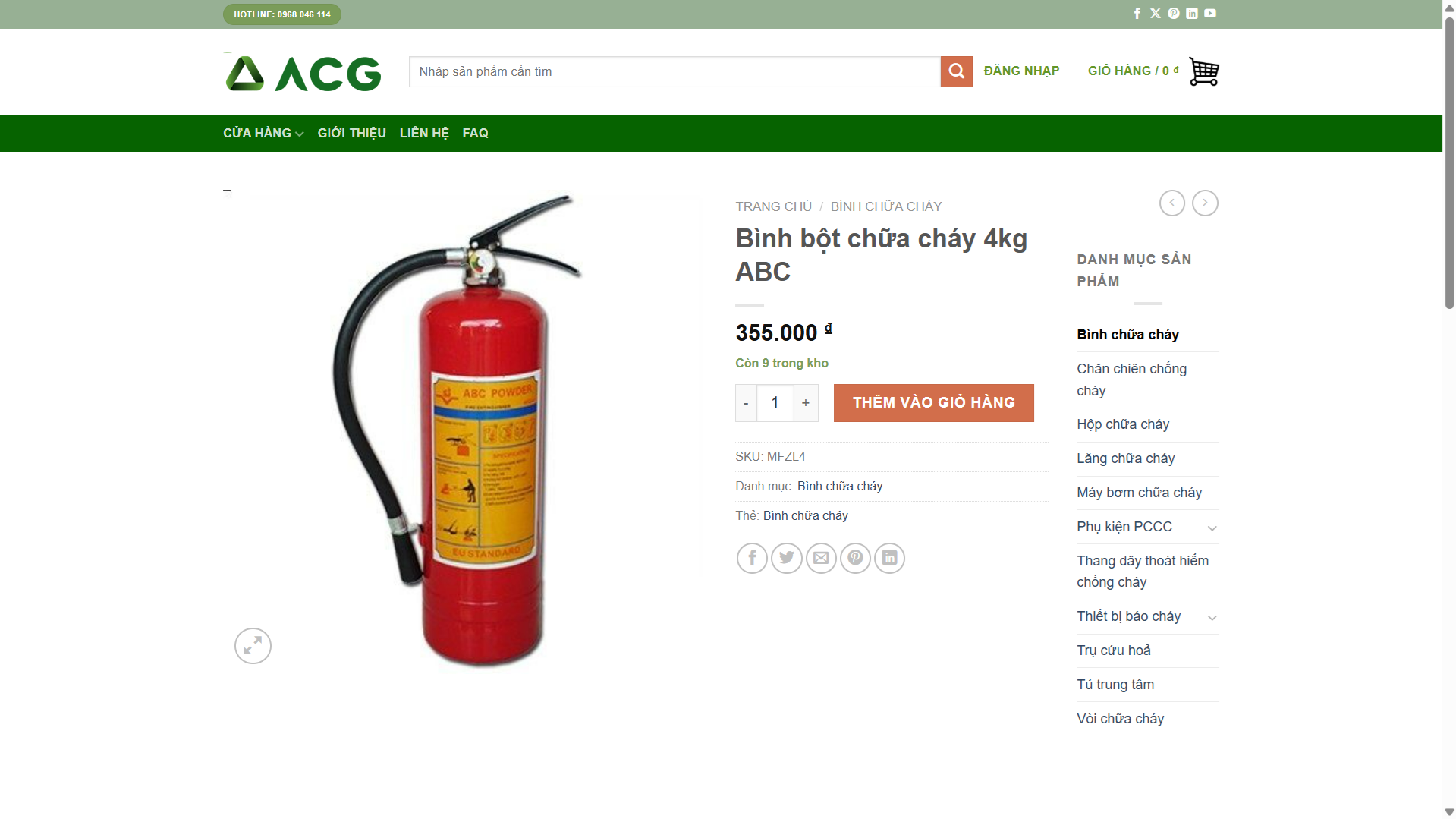Share product on LinkedIn
This screenshot has height=819, width=1456.
889,559
